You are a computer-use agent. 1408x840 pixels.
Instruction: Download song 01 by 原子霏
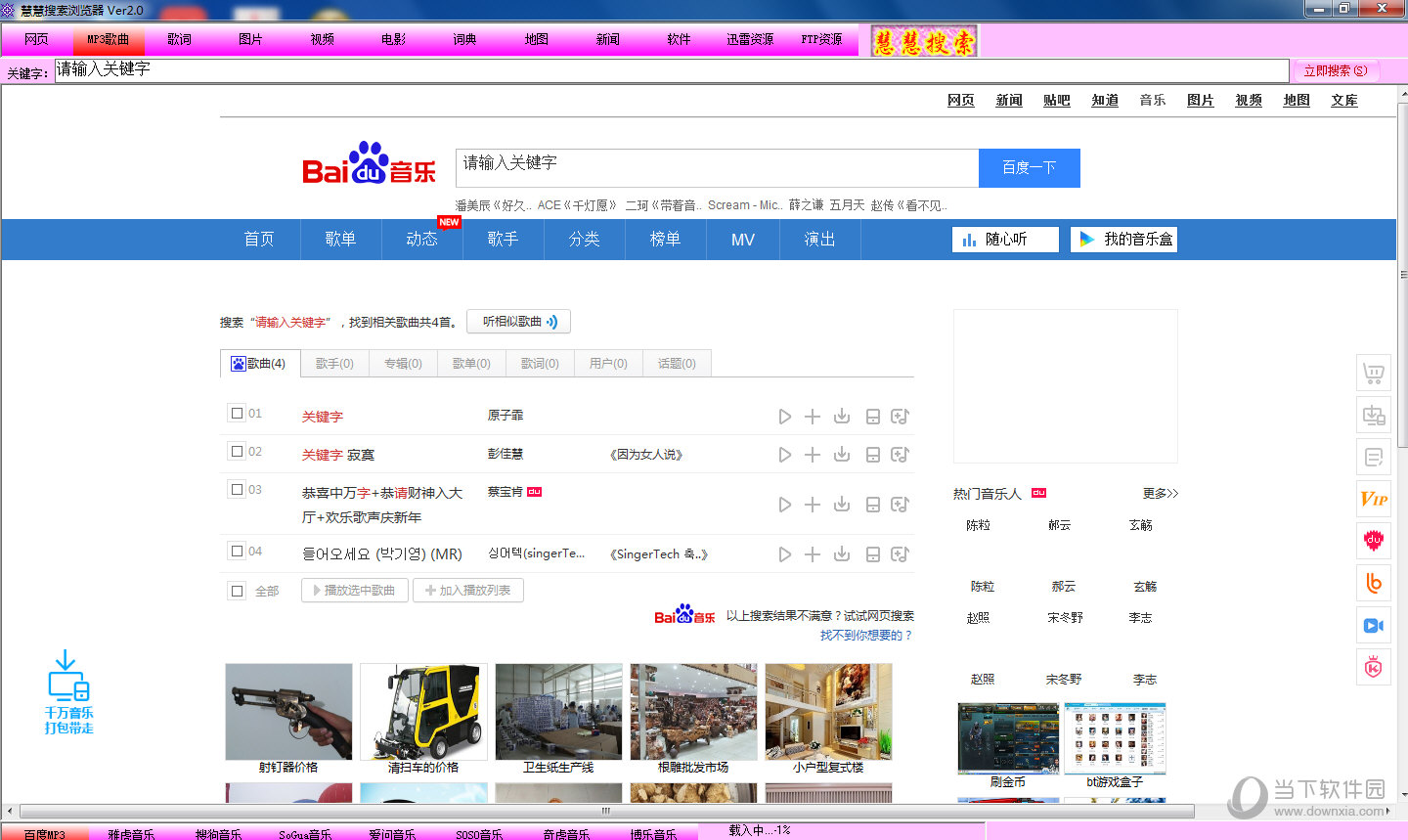pyautogui.click(x=842, y=417)
